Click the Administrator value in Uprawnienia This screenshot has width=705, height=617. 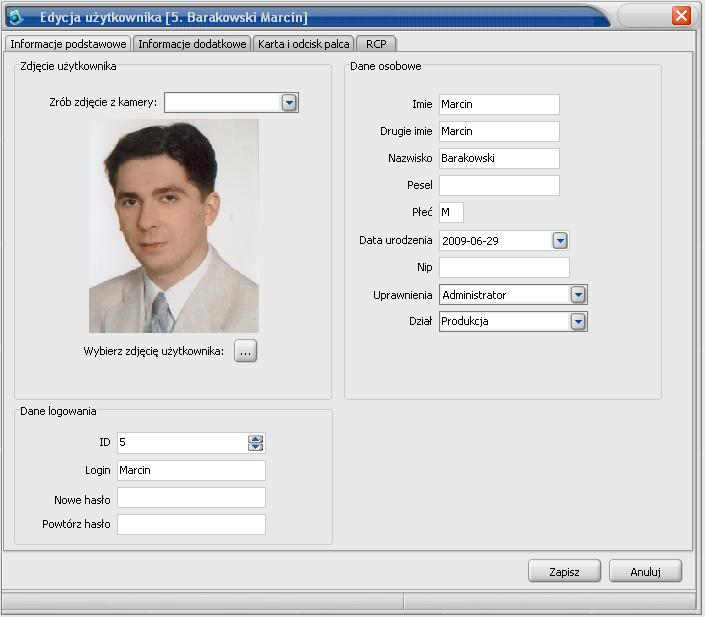(474, 295)
